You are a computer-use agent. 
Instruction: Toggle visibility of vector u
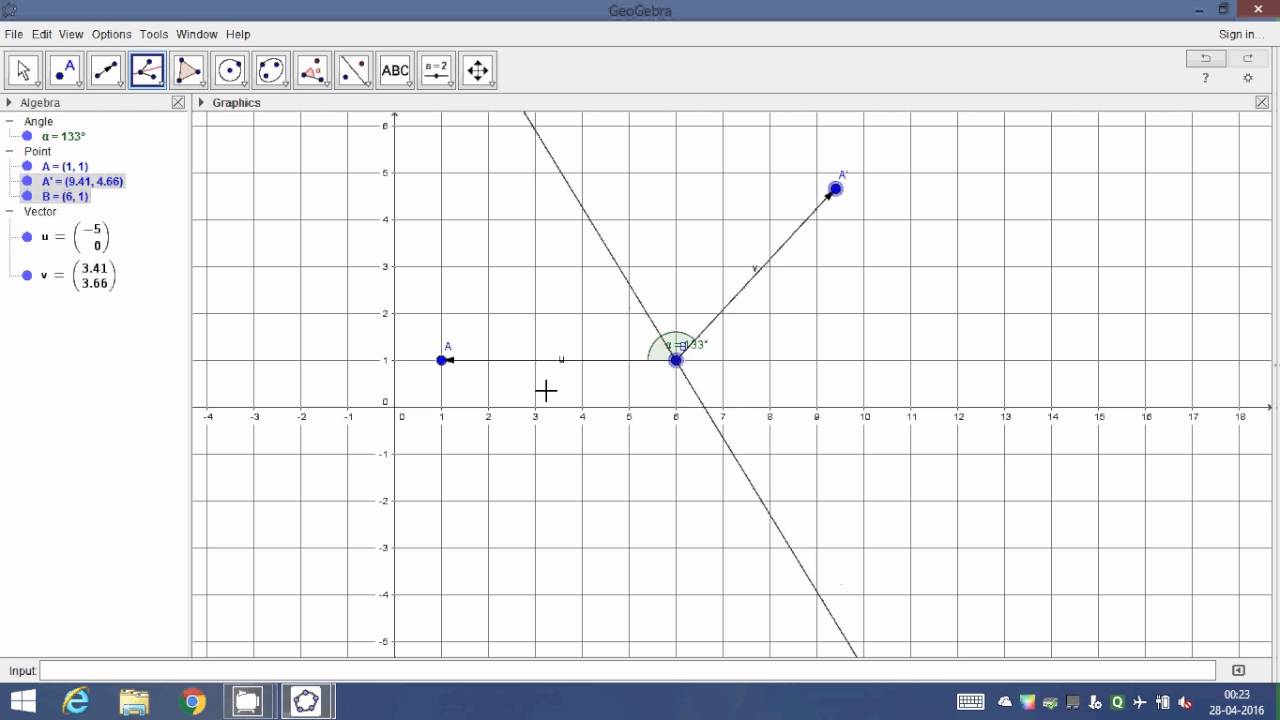coord(27,237)
